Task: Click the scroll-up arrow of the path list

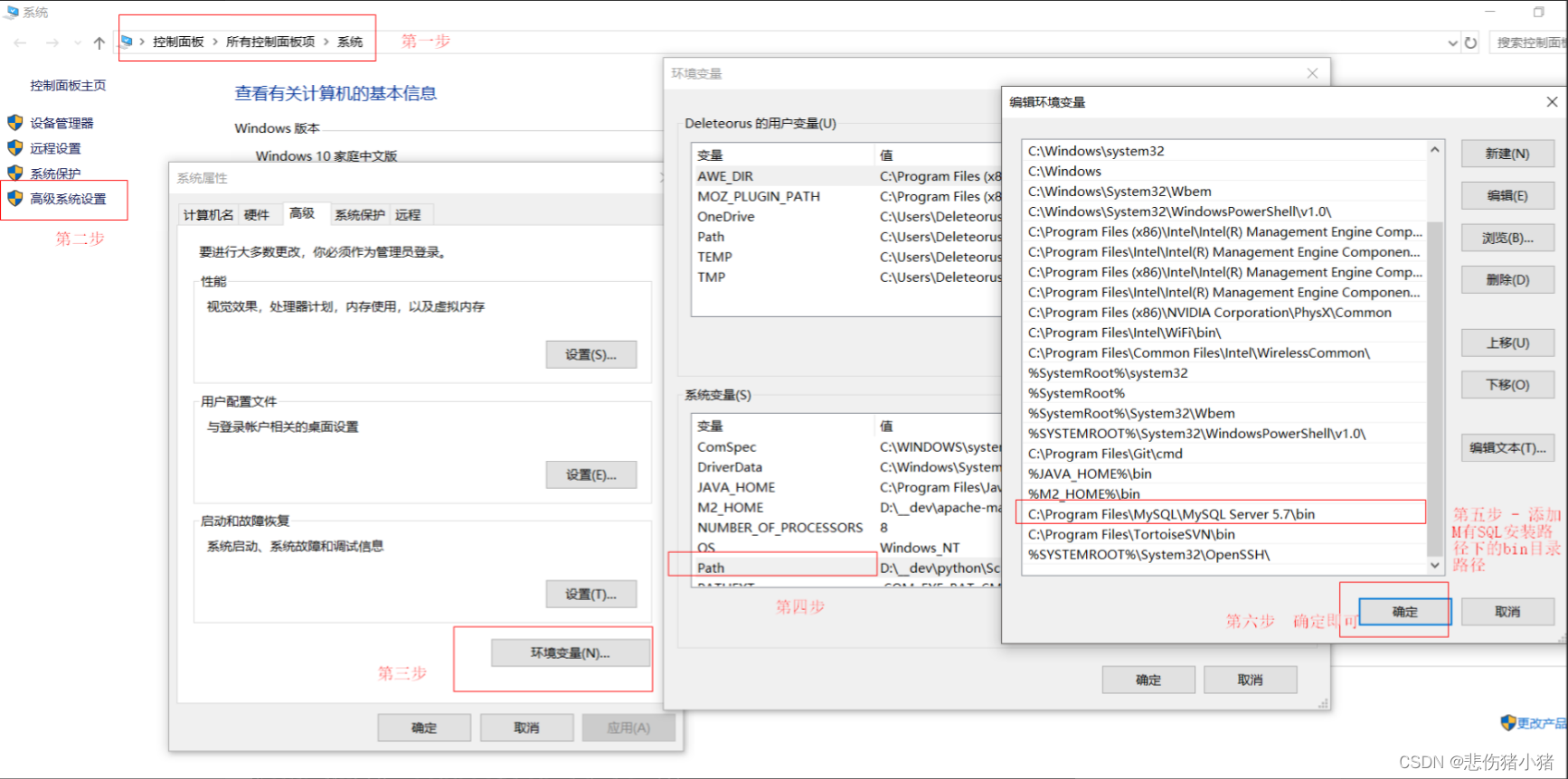Action: 1435,150
